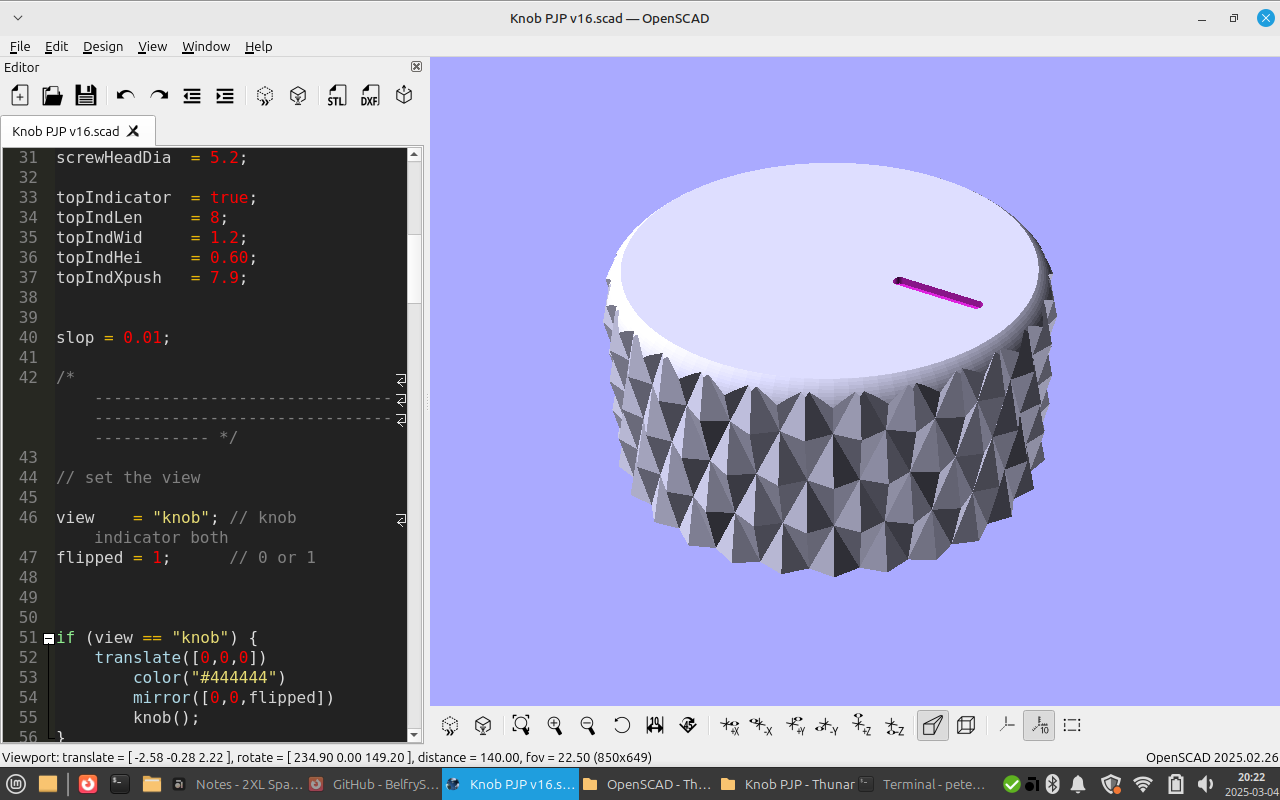This screenshot has height=800, width=1280.
Task: Activate the measure angle tool
Action: pos(688,725)
